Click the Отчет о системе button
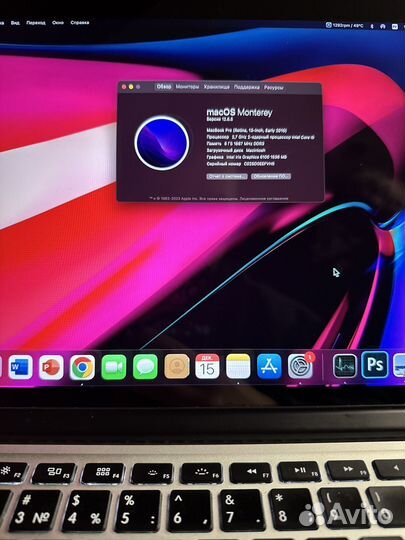Image resolution: width=405 pixels, height=540 pixels. pos(227,176)
